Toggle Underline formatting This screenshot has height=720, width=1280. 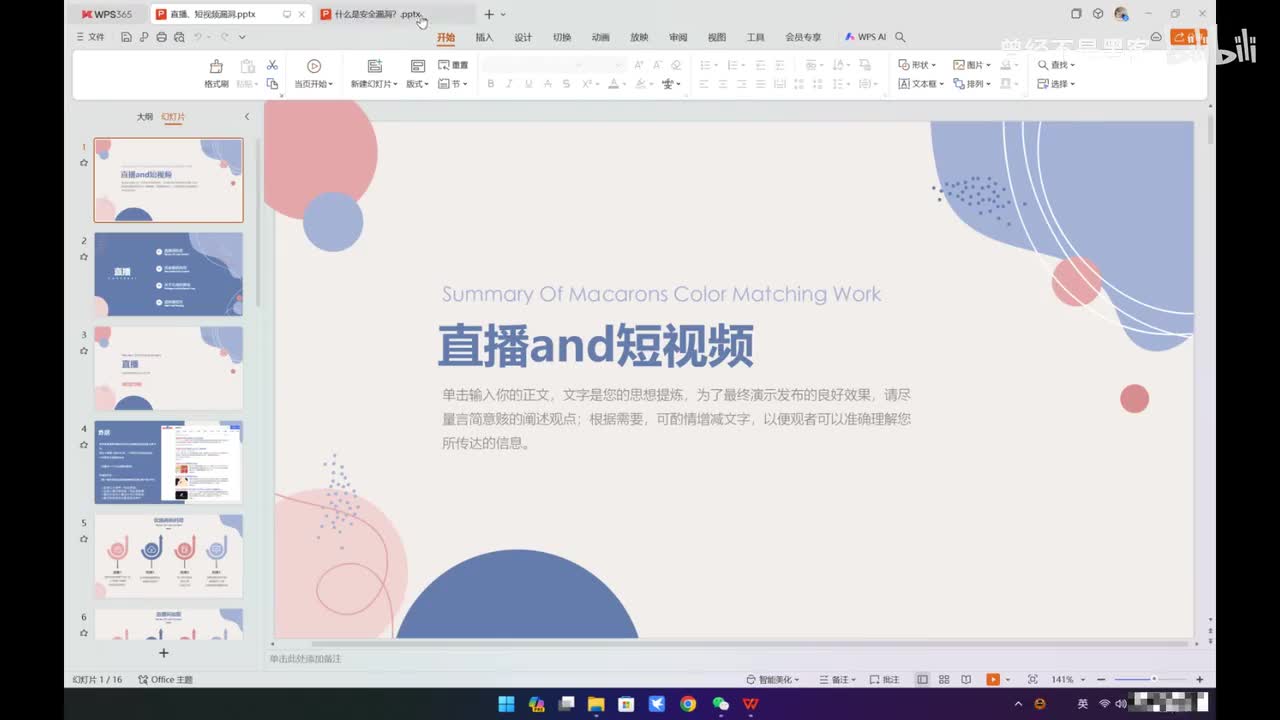[528, 84]
